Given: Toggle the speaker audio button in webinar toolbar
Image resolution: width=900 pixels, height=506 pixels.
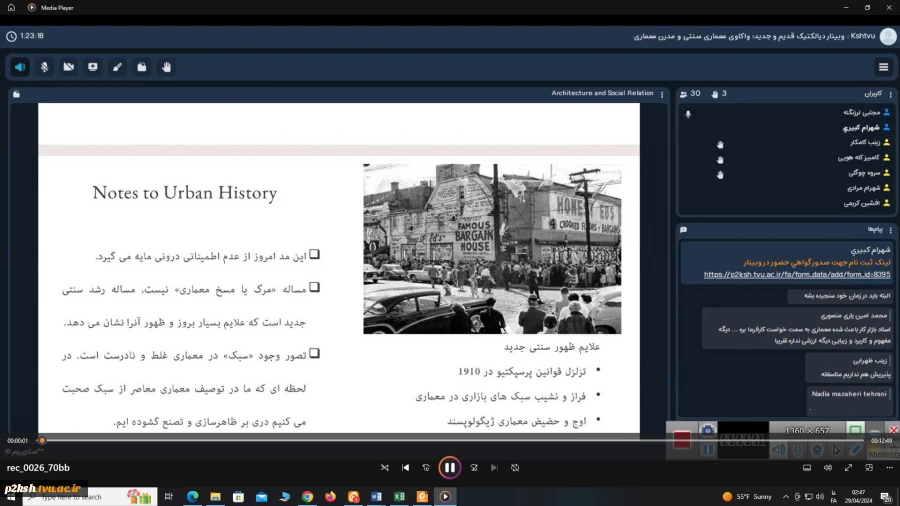Looking at the screenshot, I should click(20, 67).
